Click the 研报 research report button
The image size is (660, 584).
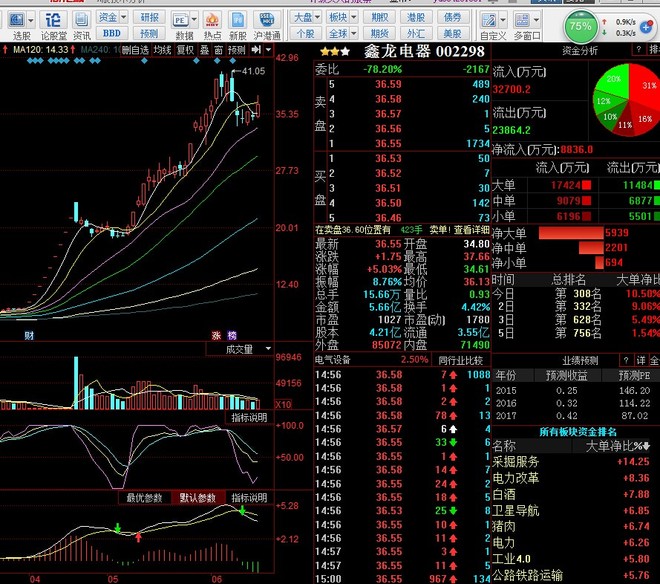click(149, 17)
